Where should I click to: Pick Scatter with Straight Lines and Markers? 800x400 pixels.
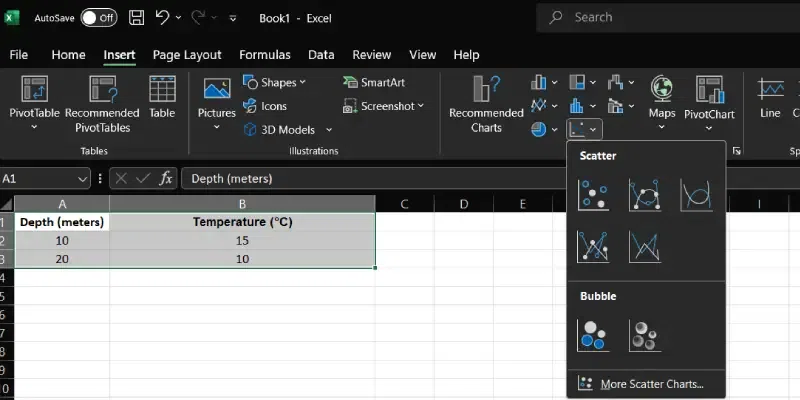[x=593, y=246]
